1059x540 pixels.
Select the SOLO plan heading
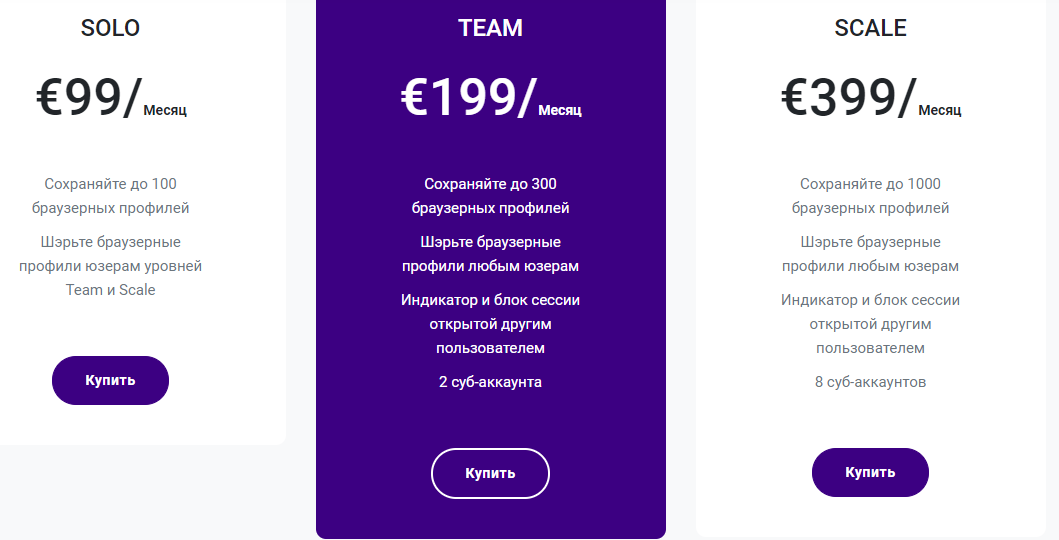[110, 28]
